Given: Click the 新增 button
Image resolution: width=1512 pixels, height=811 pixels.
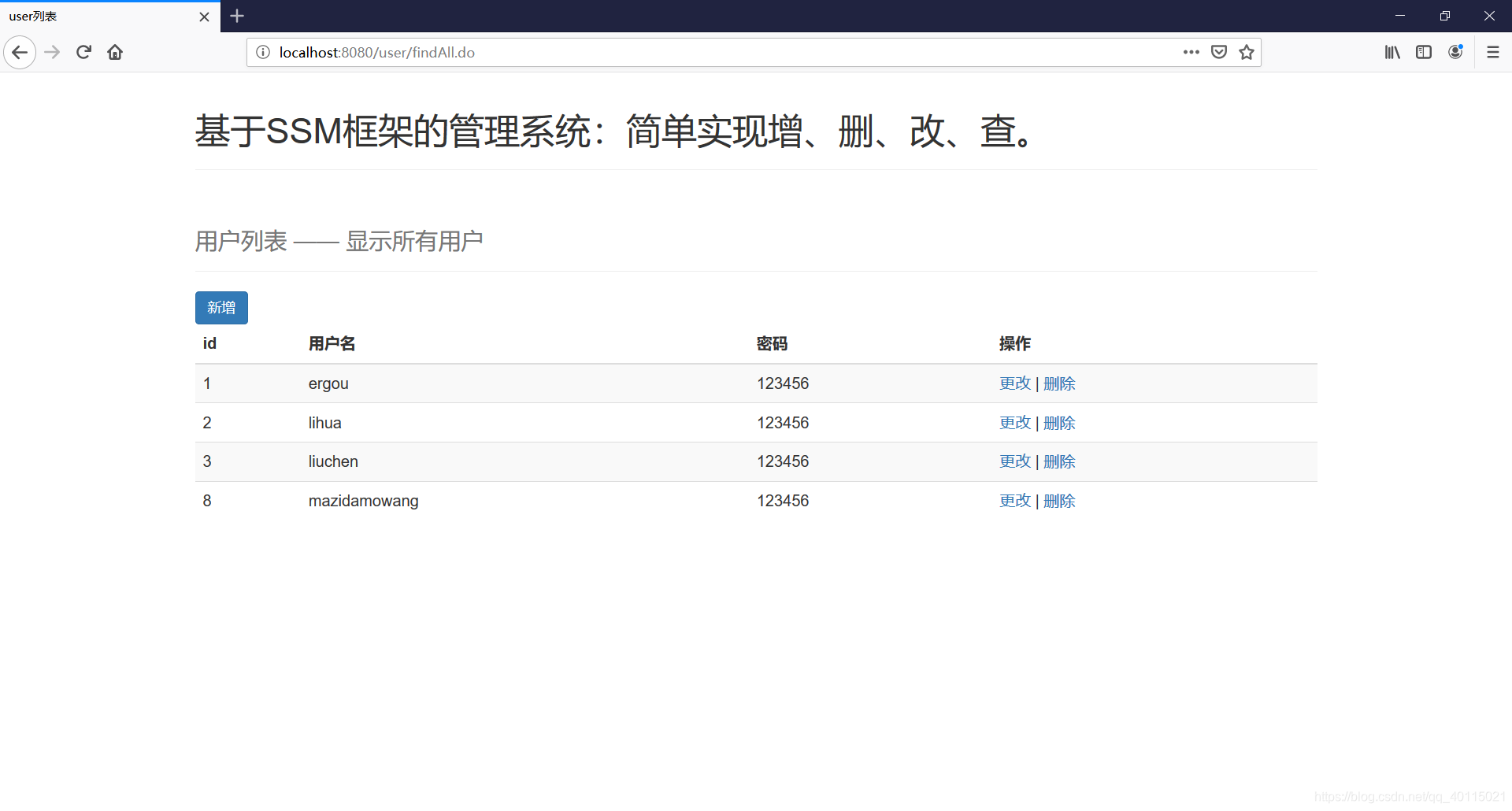Looking at the screenshot, I should click(x=221, y=308).
